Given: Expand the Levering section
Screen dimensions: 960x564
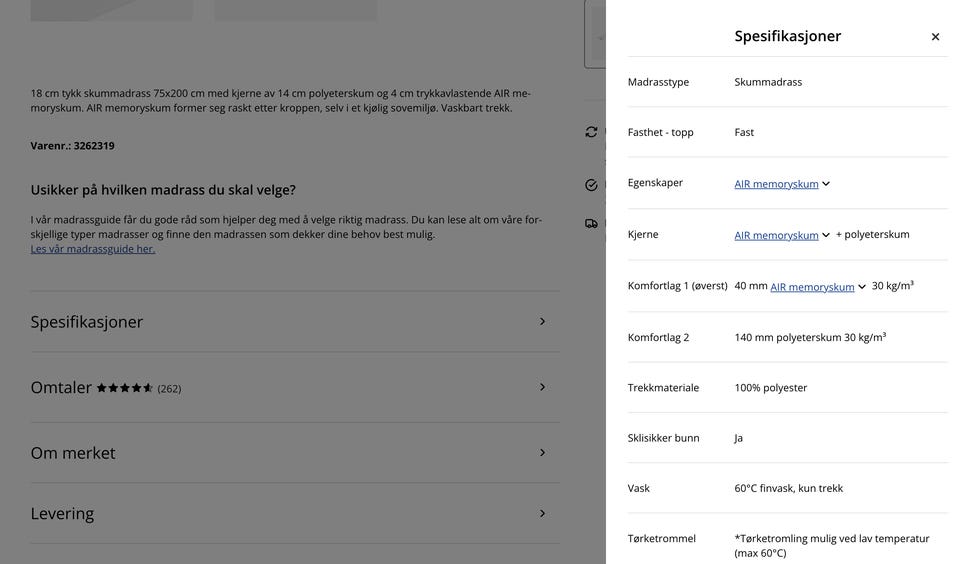Looking at the screenshot, I should [62, 514].
